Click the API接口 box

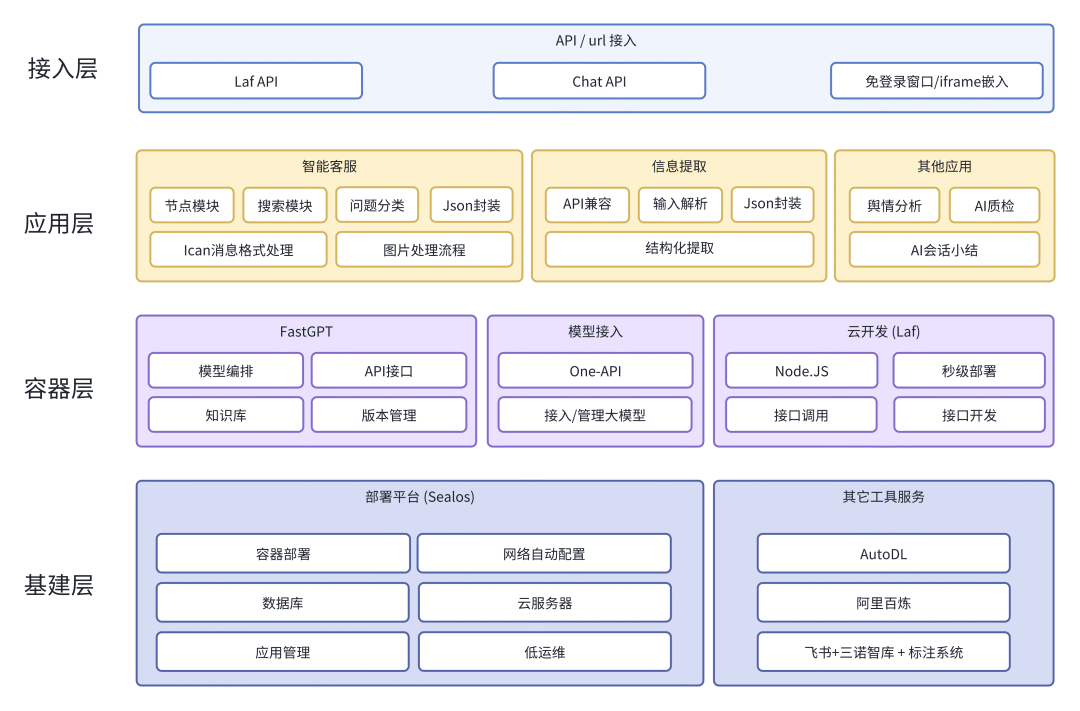[389, 371]
